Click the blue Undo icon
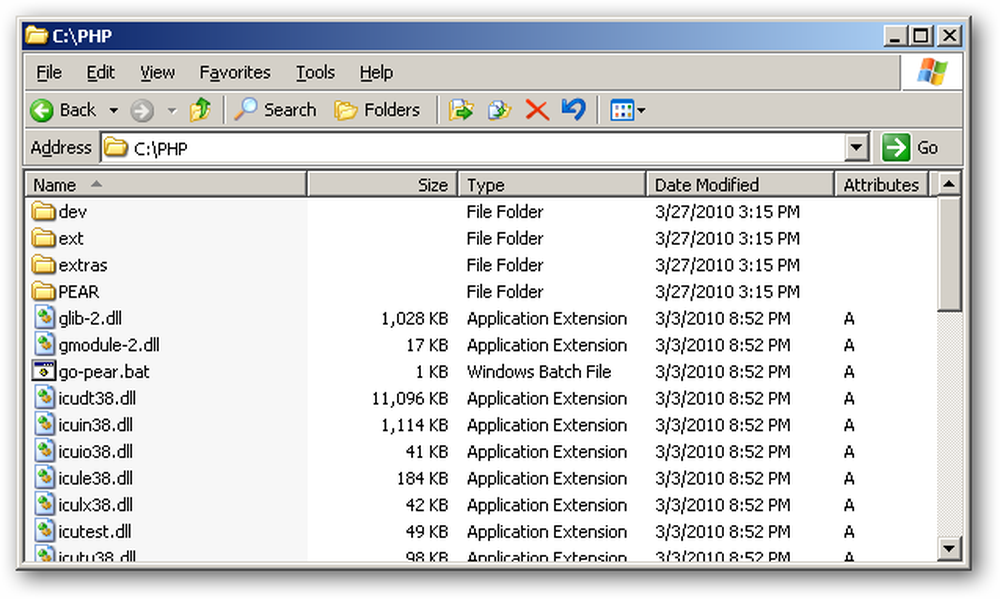The image size is (1000, 599). (574, 109)
